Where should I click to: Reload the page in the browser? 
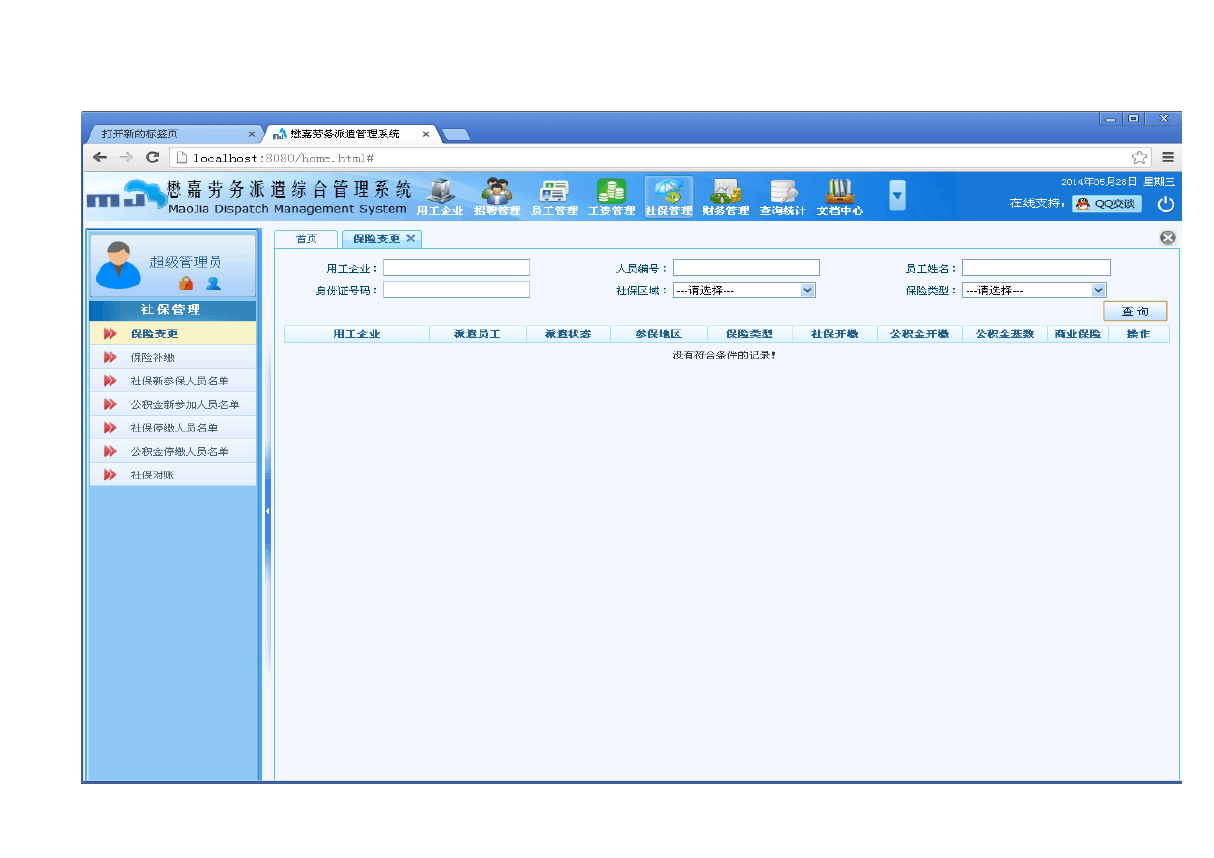coord(153,157)
